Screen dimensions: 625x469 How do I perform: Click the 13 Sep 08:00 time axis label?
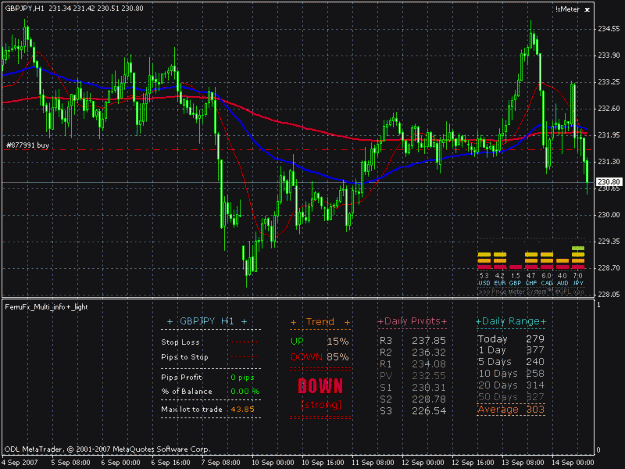pos(523,463)
